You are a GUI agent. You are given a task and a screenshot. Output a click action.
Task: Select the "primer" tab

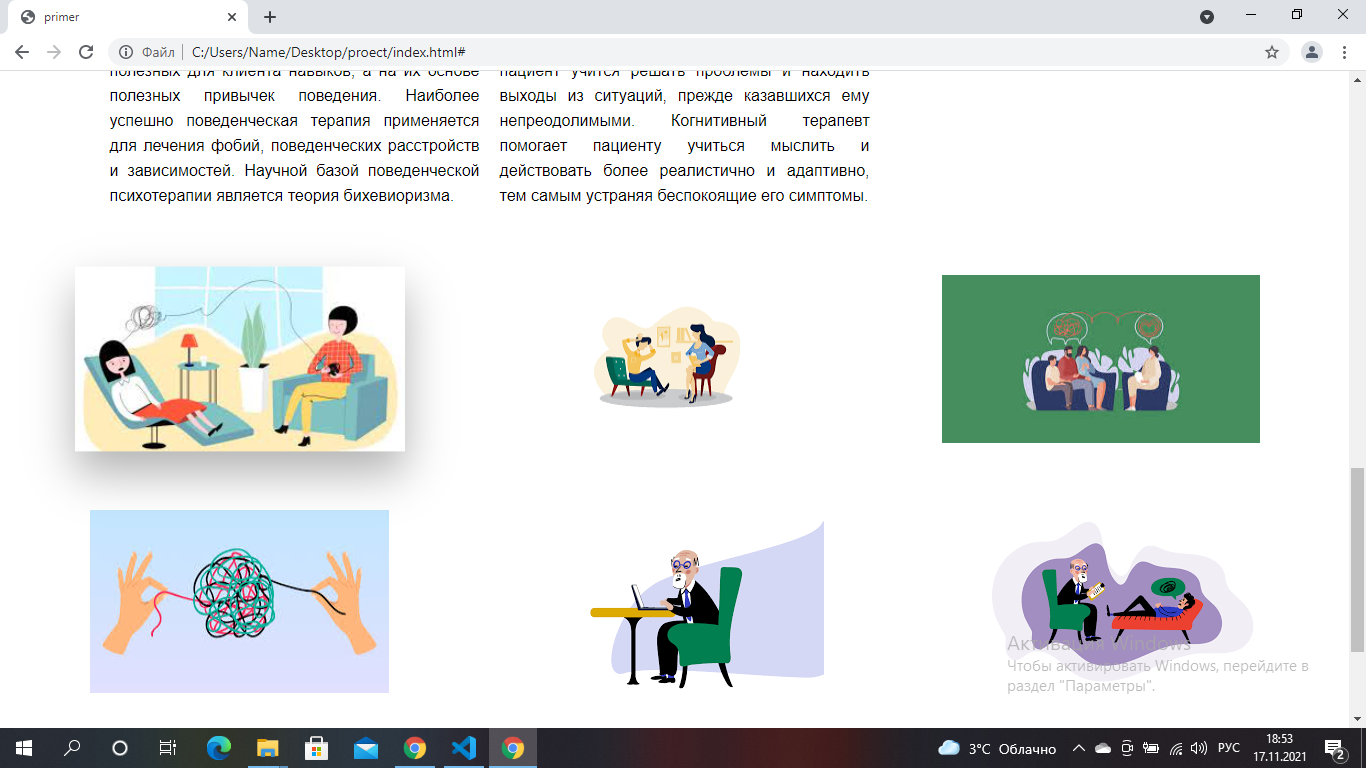click(x=127, y=17)
